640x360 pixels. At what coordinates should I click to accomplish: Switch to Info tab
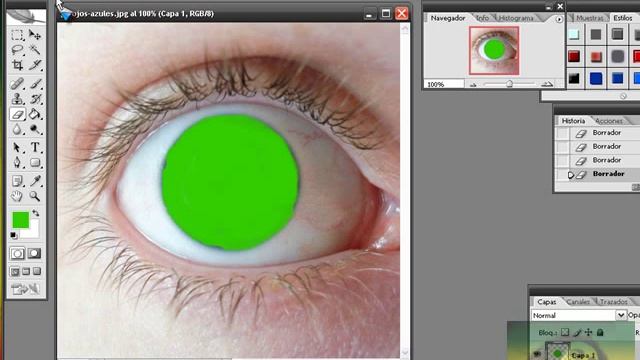482,18
